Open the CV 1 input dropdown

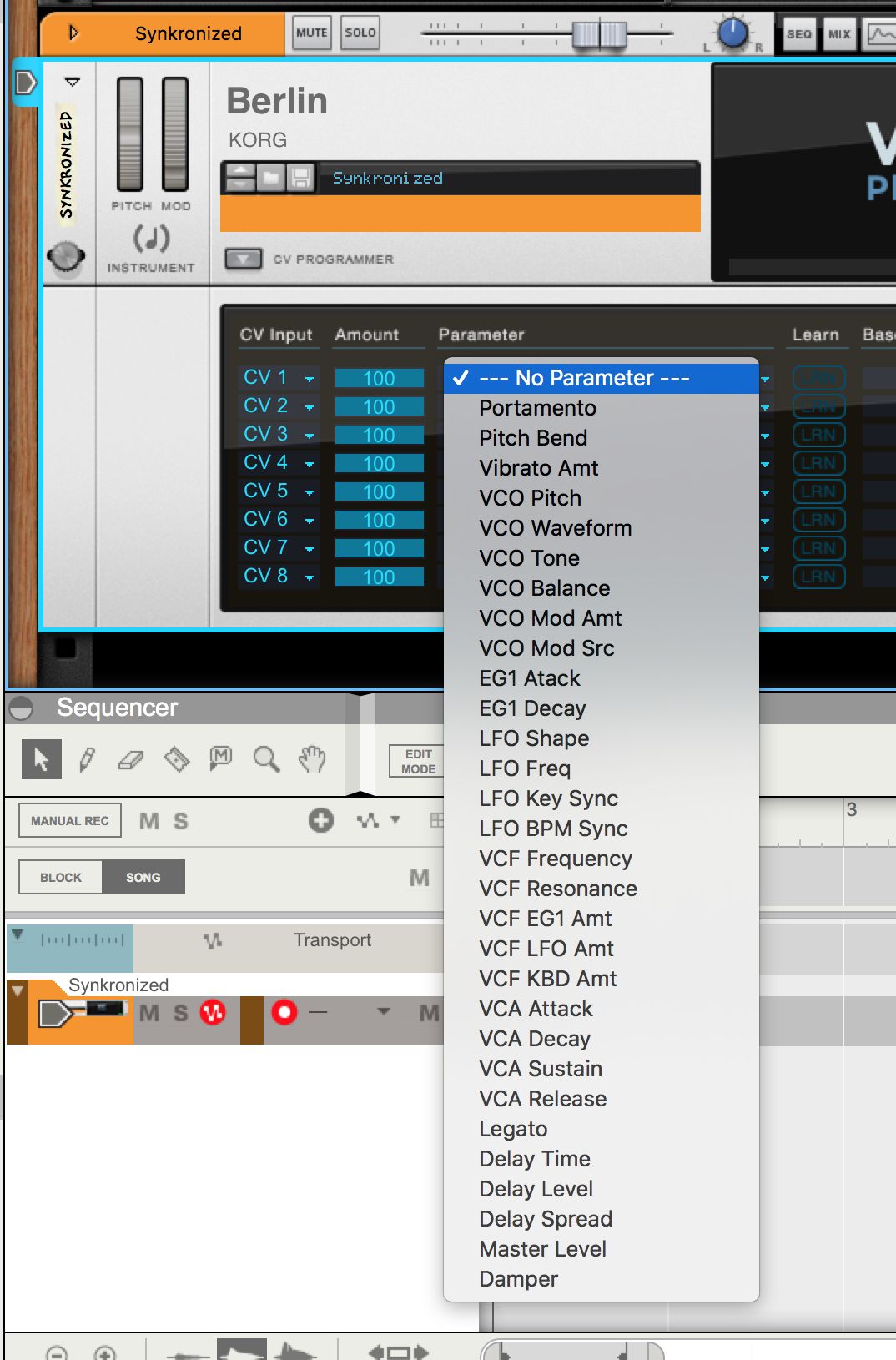tap(310, 379)
